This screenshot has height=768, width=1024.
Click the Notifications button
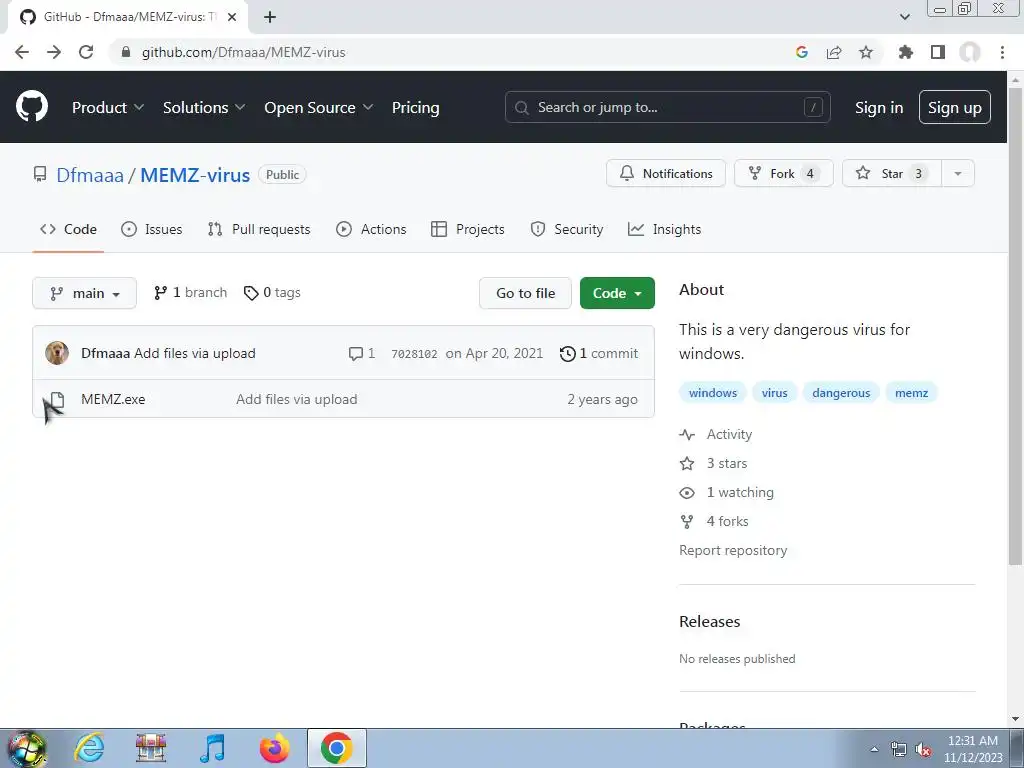(665, 174)
